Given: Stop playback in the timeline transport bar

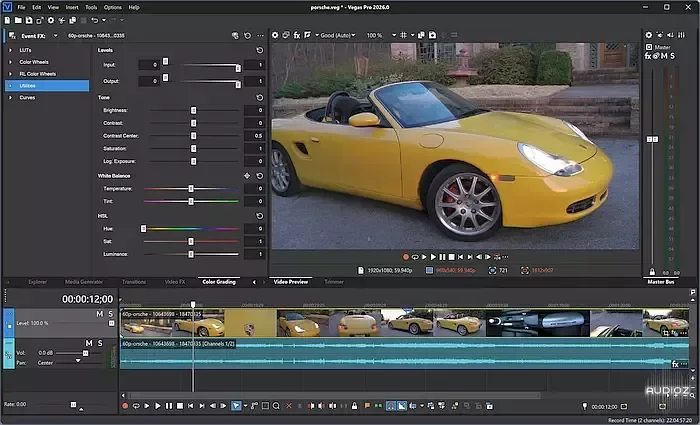Looking at the screenshot, I should 179,406.
